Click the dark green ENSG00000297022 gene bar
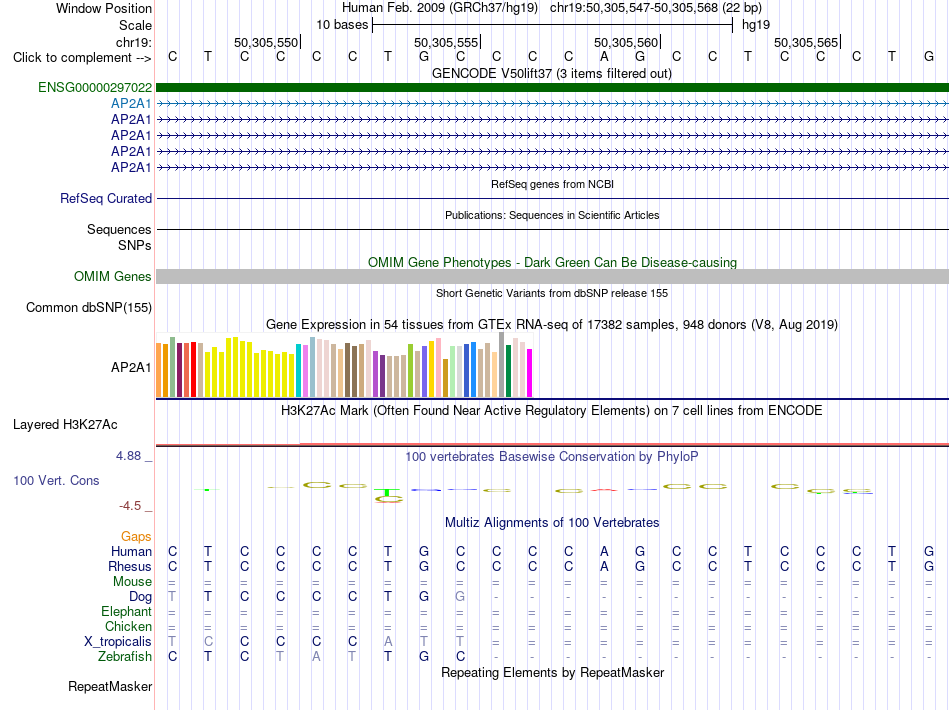Viewport: 950px width, 710px height. coord(552,88)
